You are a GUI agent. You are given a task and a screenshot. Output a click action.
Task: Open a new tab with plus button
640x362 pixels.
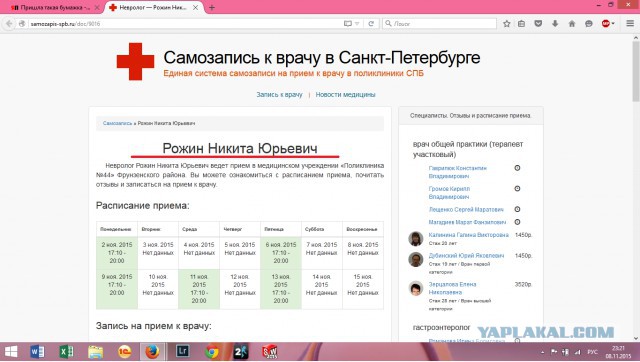(x=211, y=7)
